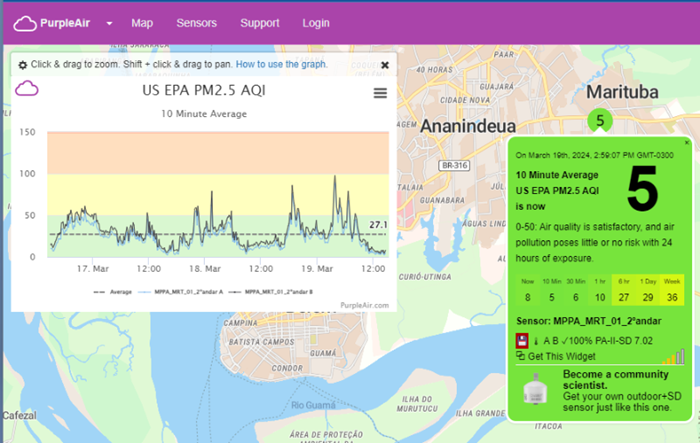Click the PurpleAir.com chart credit link

pos(364,305)
